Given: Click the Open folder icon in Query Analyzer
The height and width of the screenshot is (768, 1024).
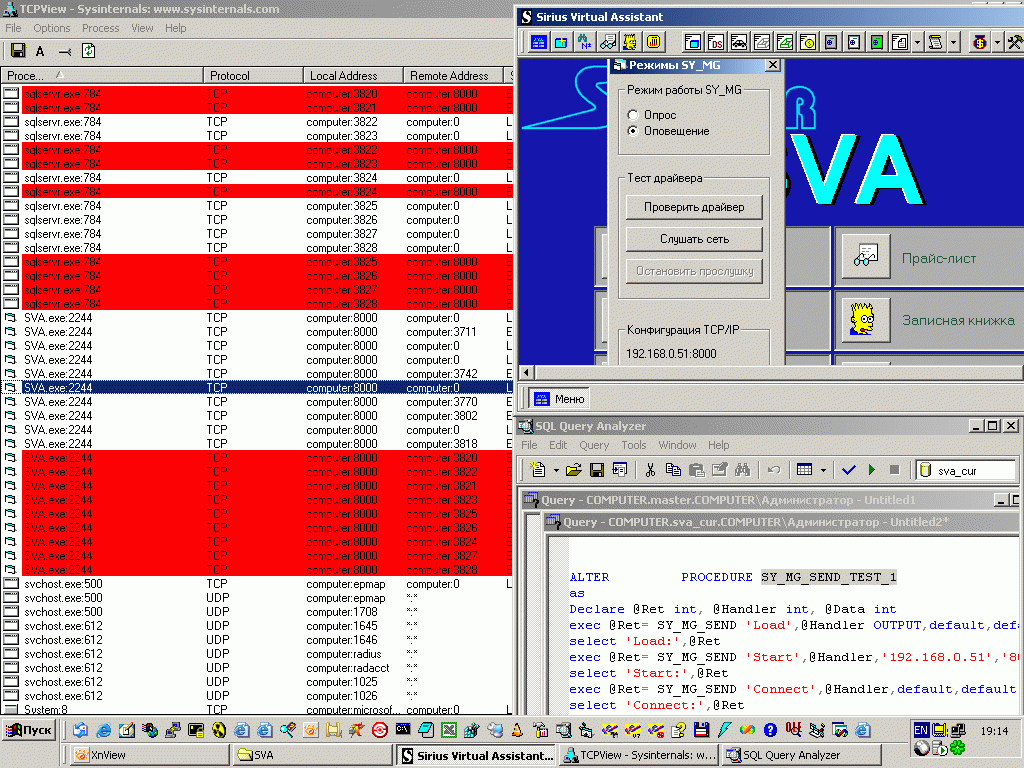Looking at the screenshot, I should pyautogui.click(x=573, y=470).
